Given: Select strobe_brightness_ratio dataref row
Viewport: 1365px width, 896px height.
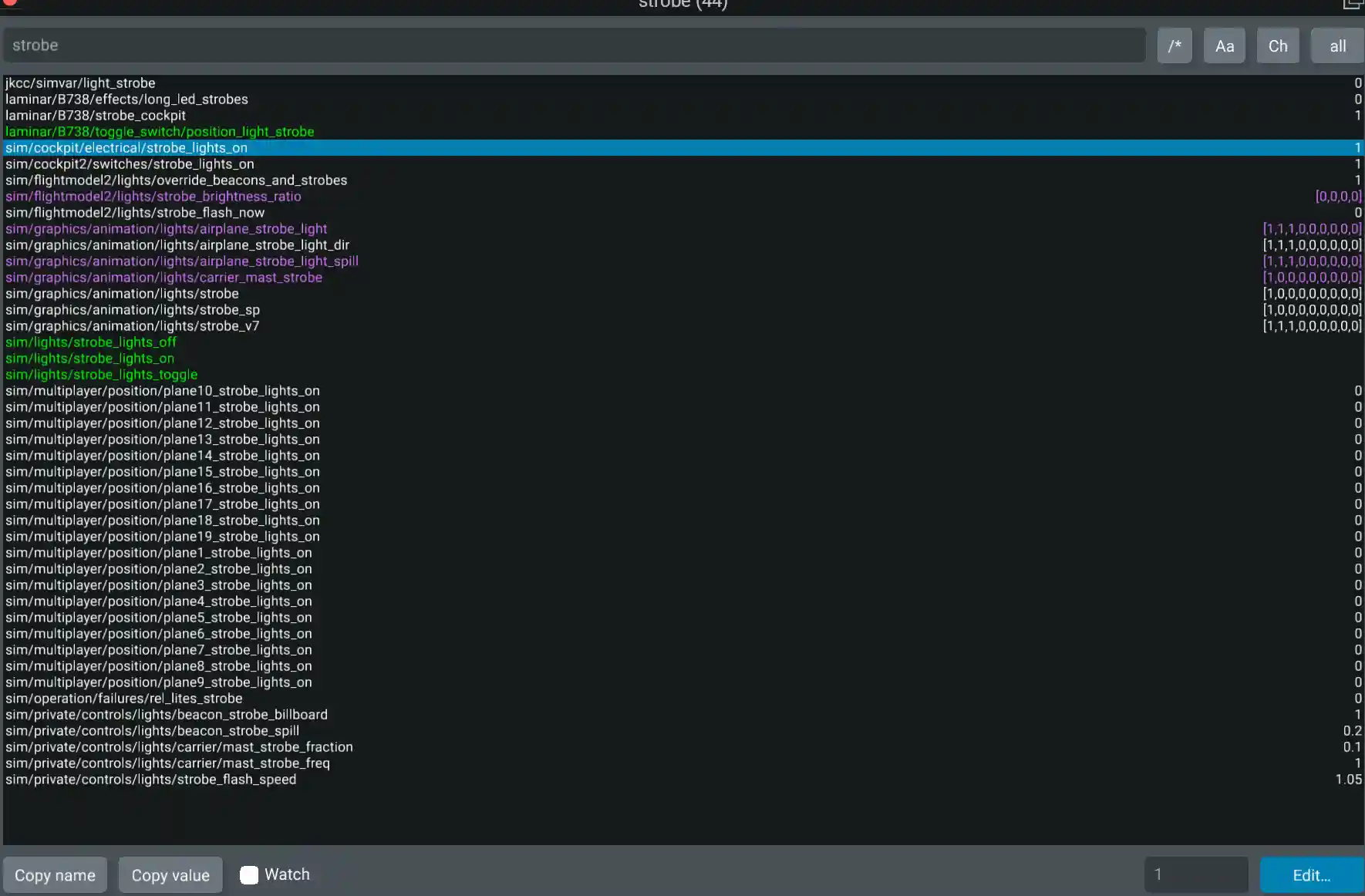Looking at the screenshot, I should pos(683,197).
